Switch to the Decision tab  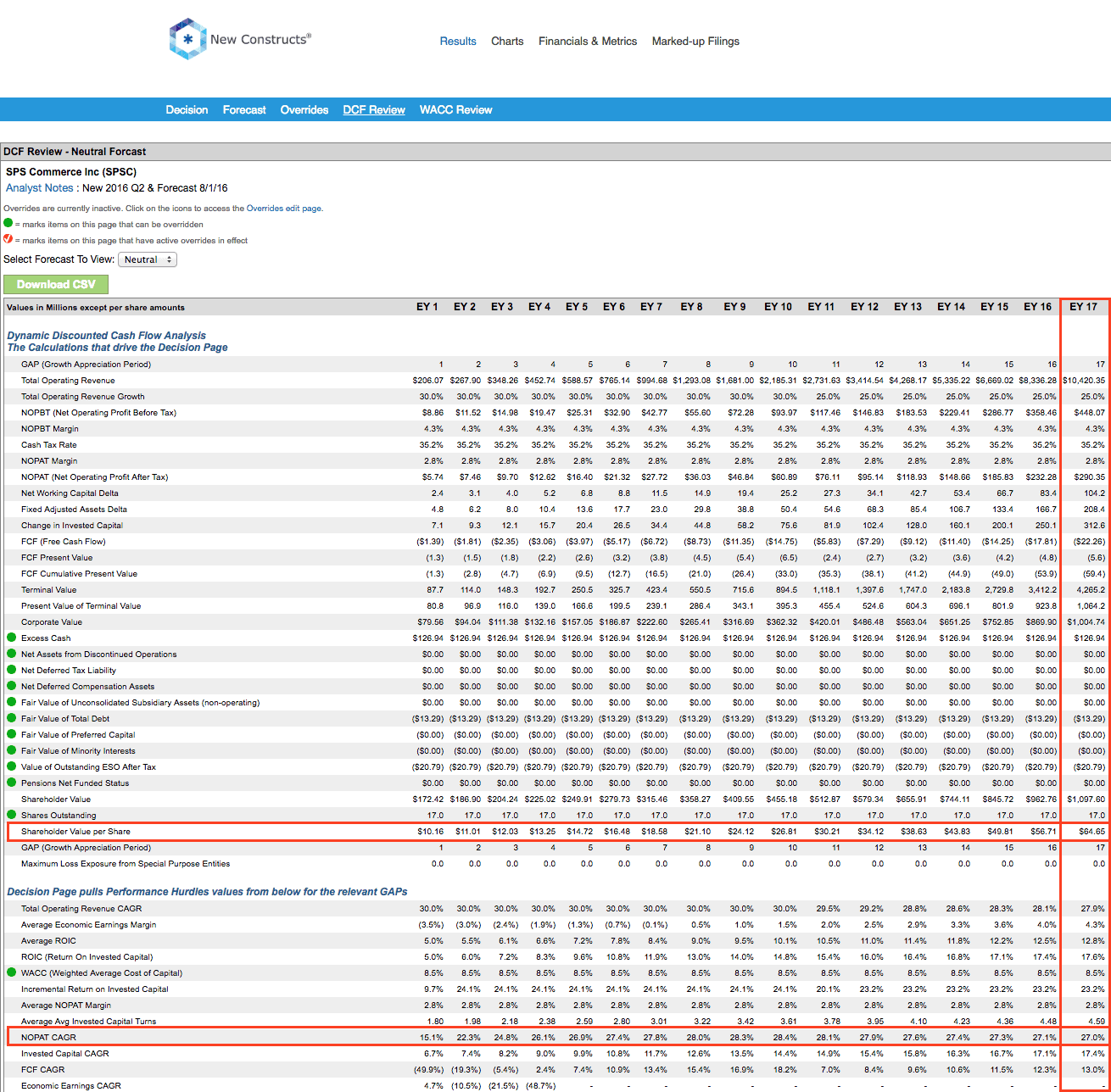pos(187,109)
